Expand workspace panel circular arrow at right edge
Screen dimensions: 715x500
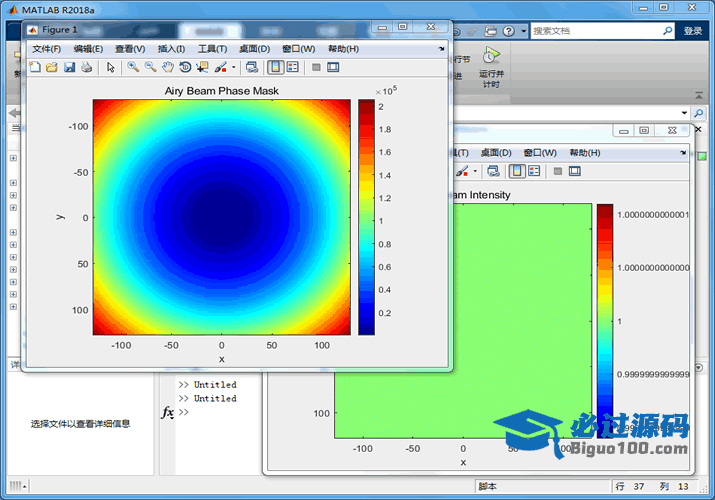click(x=699, y=367)
